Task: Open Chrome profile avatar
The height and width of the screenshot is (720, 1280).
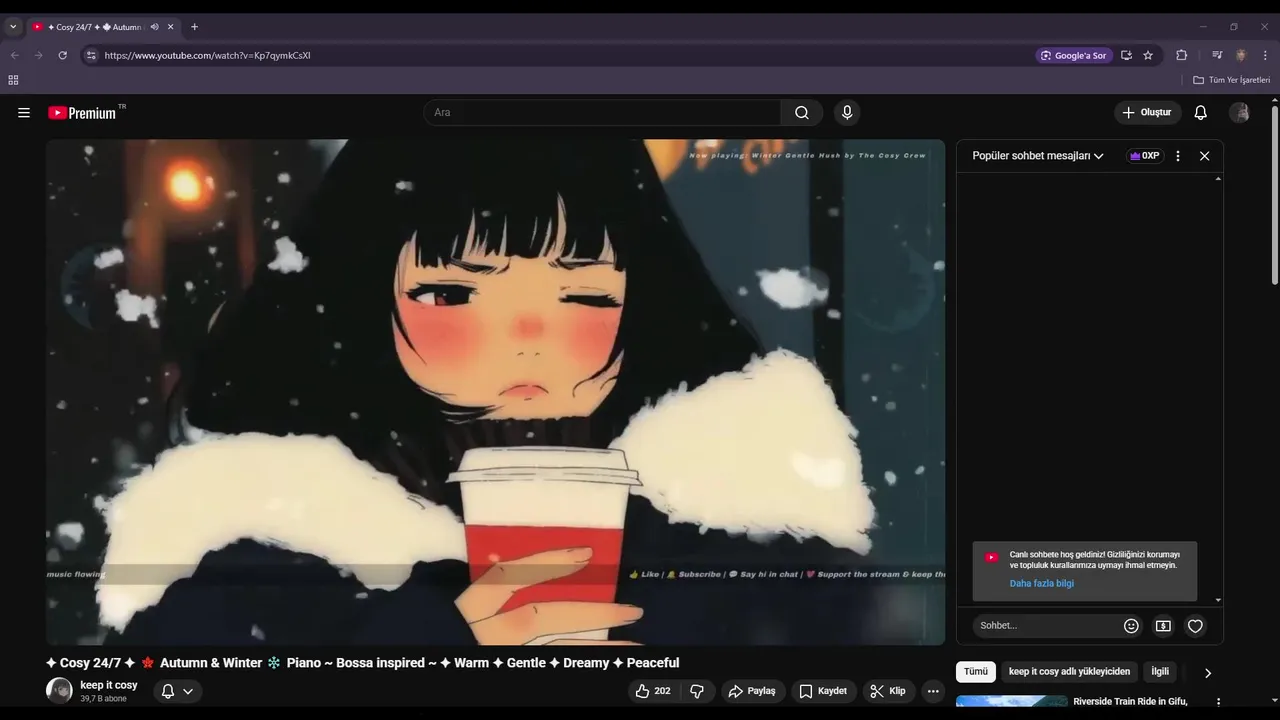Action: pyautogui.click(x=1241, y=55)
